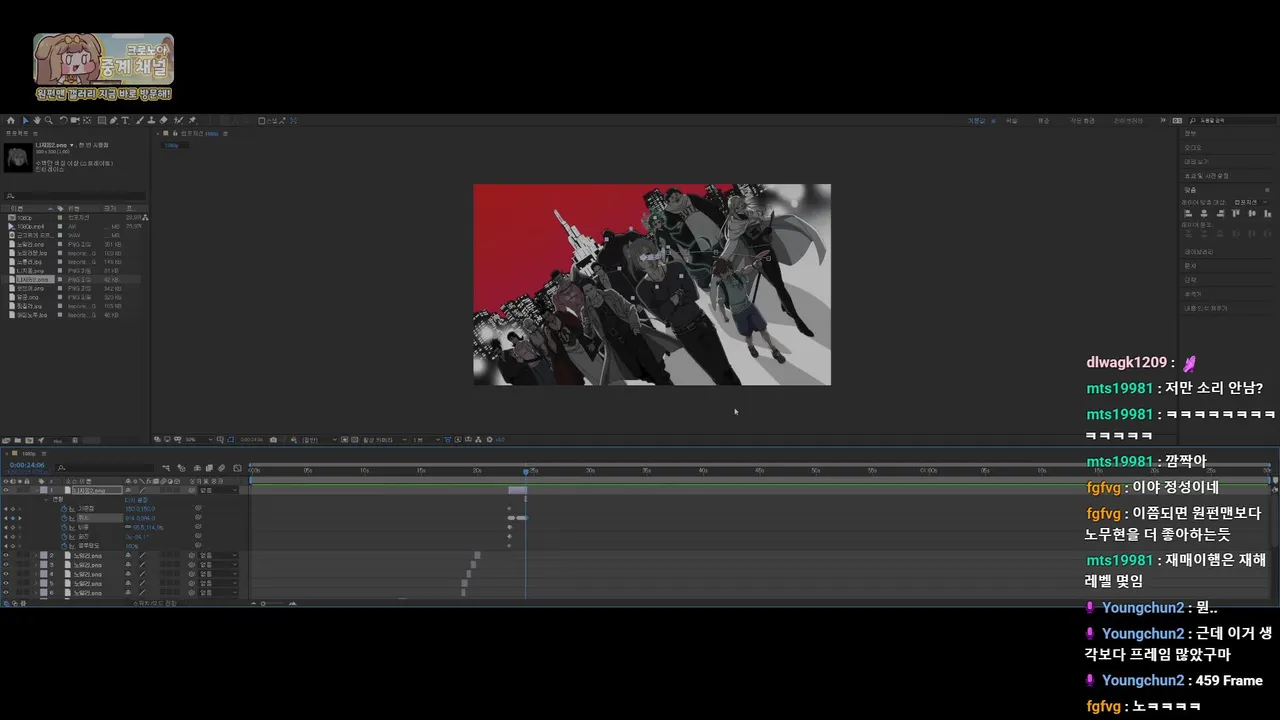
Task: Align layers to top edge
Action: tap(1235, 213)
